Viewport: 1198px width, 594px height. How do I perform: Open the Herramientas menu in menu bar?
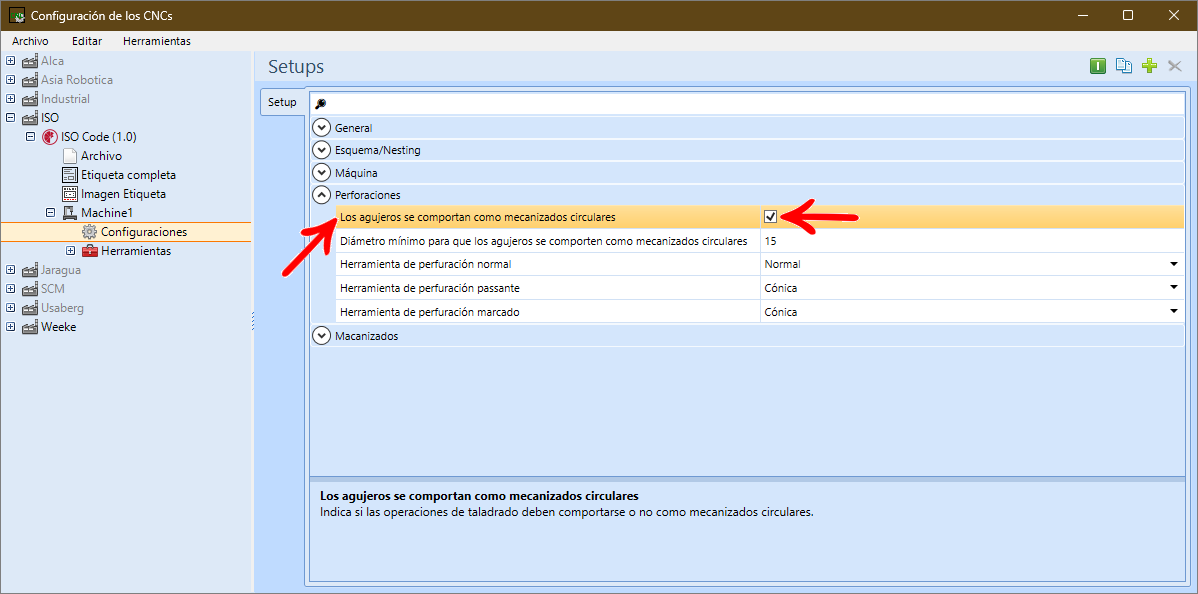coord(157,41)
